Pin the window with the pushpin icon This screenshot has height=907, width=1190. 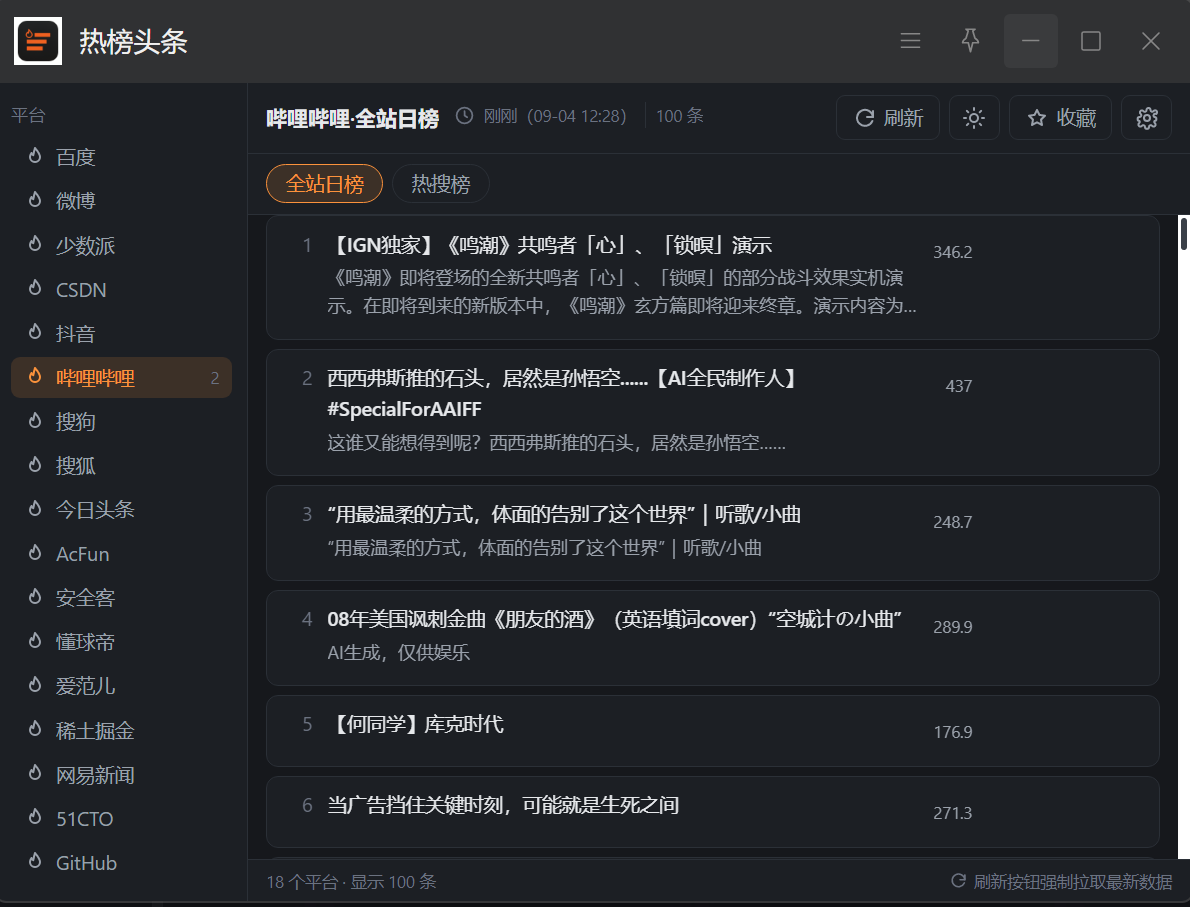(970, 41)
